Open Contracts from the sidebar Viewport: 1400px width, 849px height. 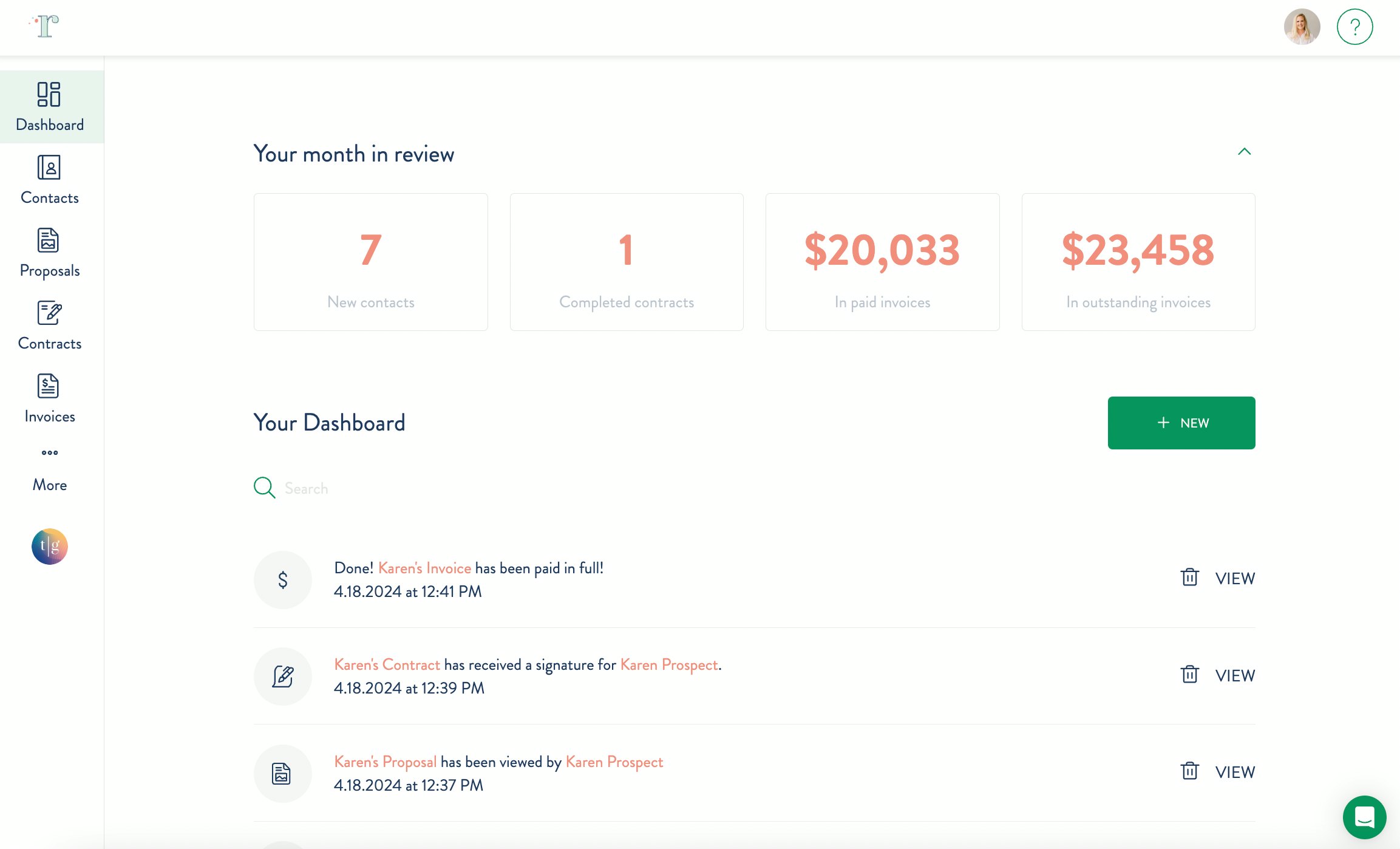(50, 326)
